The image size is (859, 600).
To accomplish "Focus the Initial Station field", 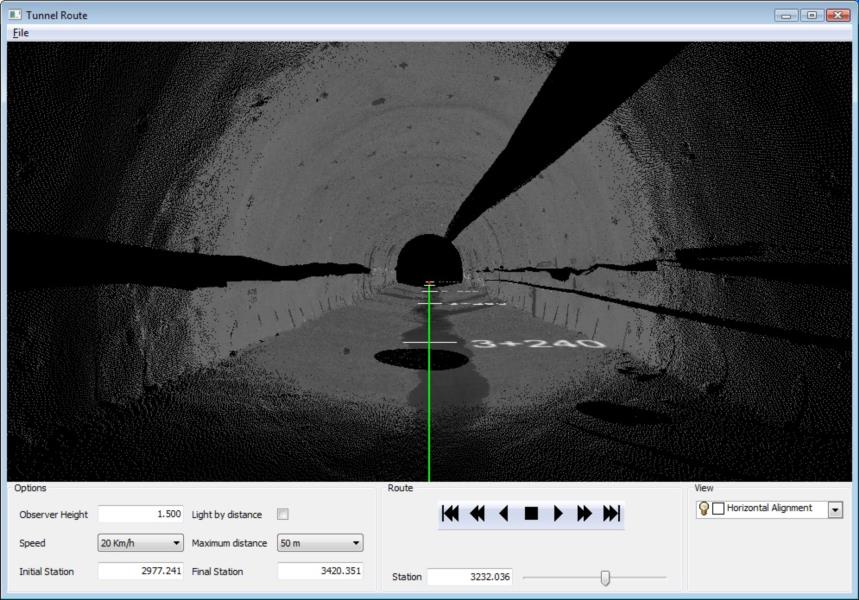I will (x=140, y=571).
